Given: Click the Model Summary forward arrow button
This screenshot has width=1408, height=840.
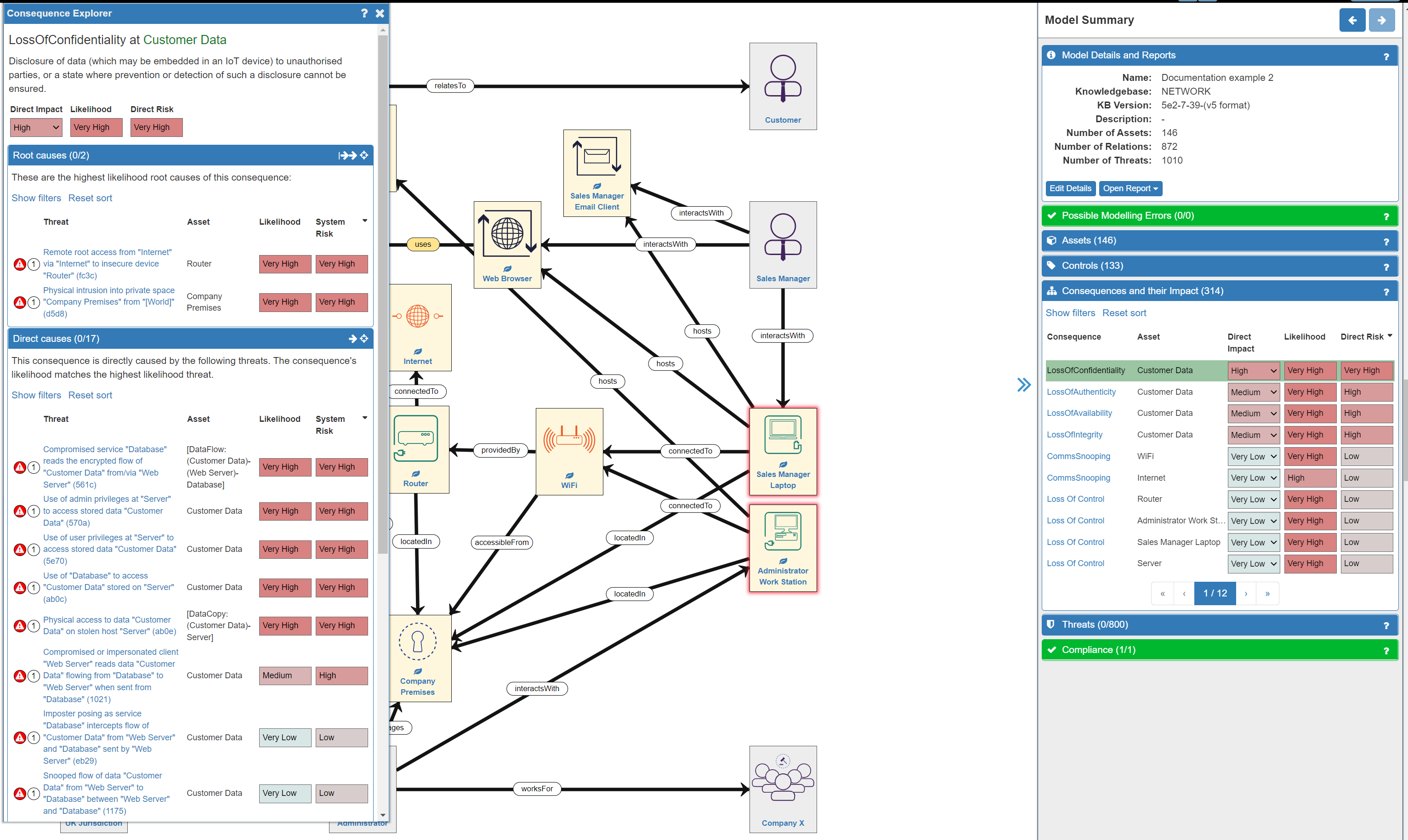Looking at the screenshot, I should tap(1381, 20).
